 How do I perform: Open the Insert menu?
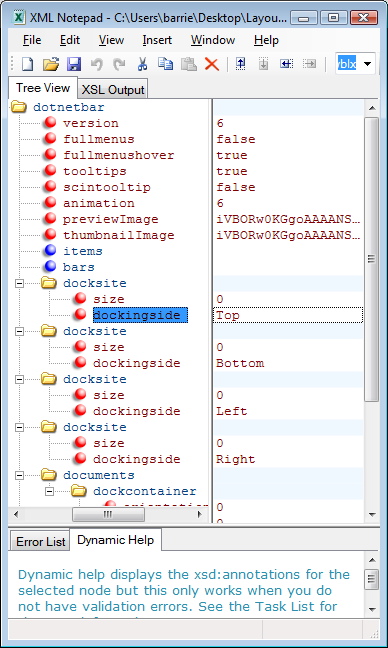pos(157,40)
